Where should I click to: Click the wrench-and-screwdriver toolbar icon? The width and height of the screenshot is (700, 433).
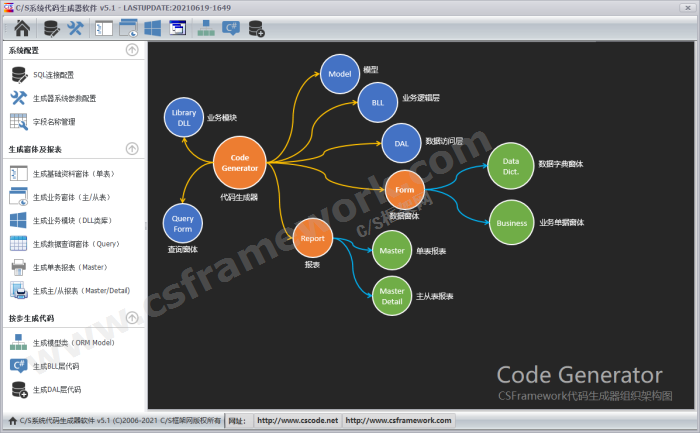pos(74,28)
